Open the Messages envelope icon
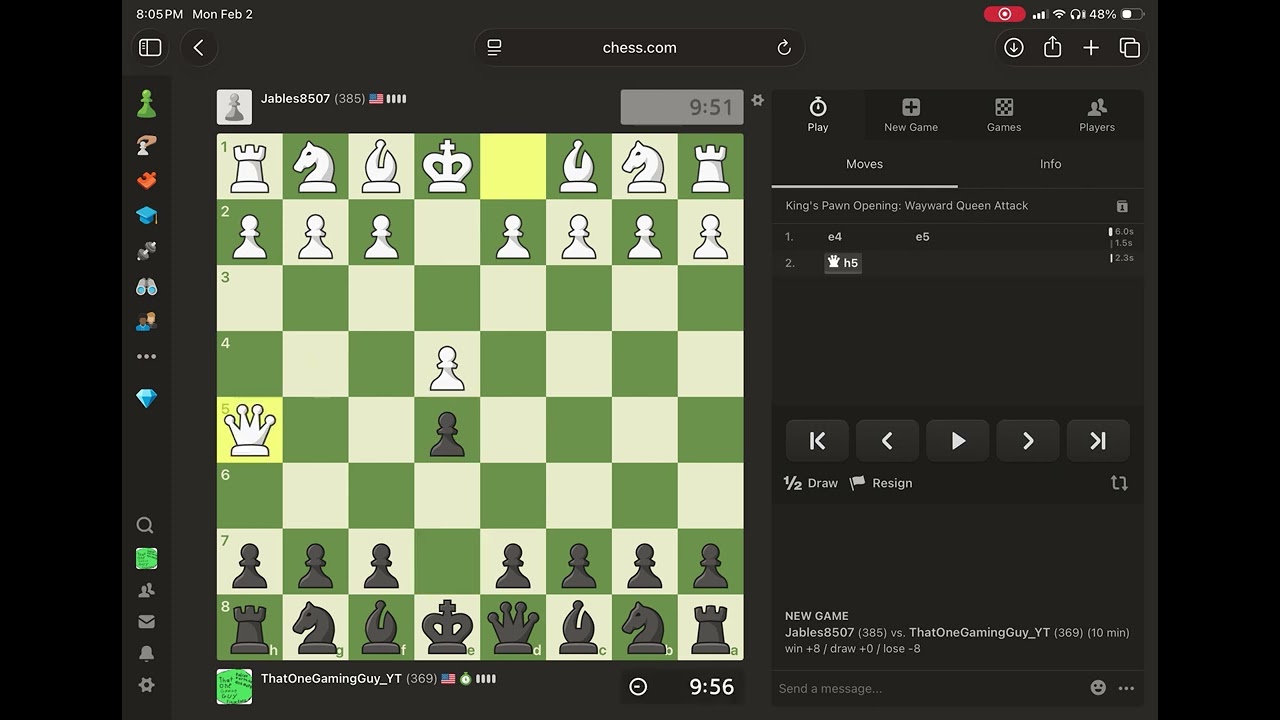 (146, 622)
